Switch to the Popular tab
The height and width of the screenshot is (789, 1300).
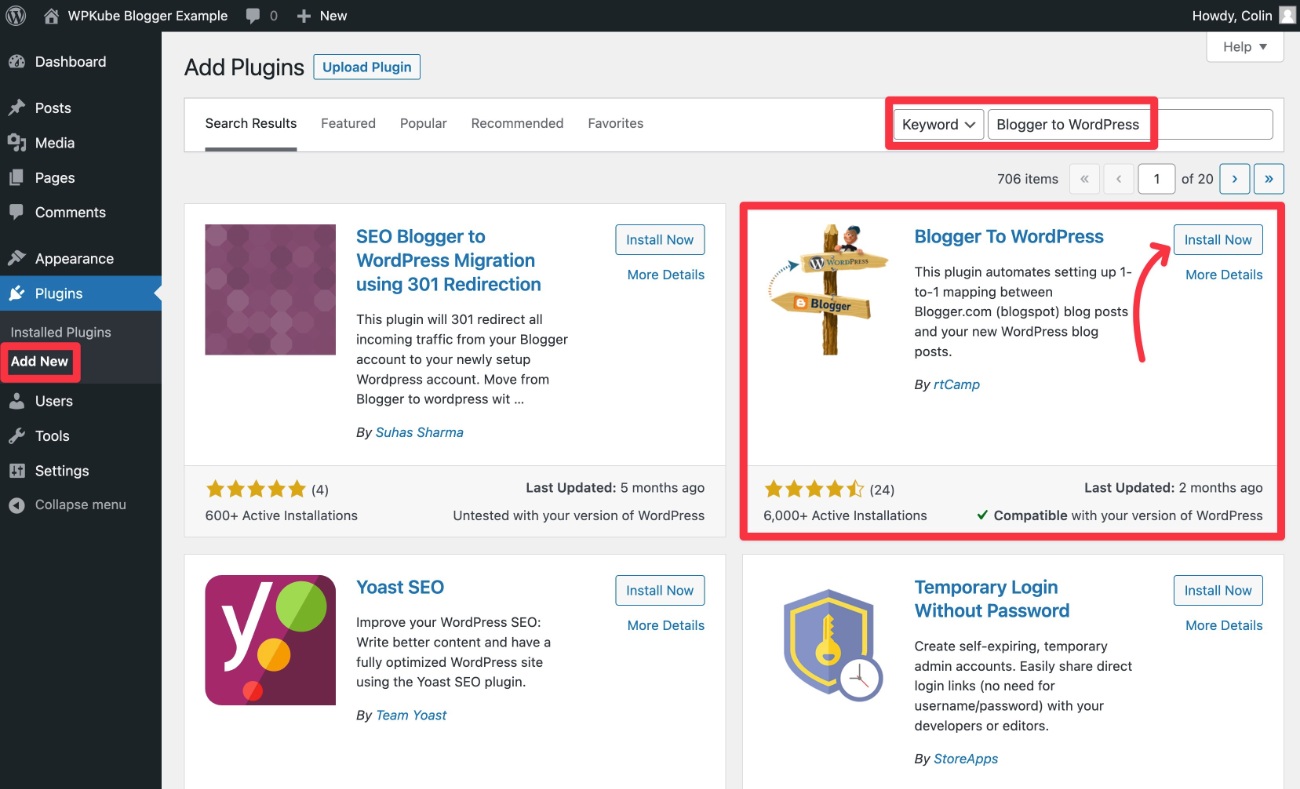[423, 124]
